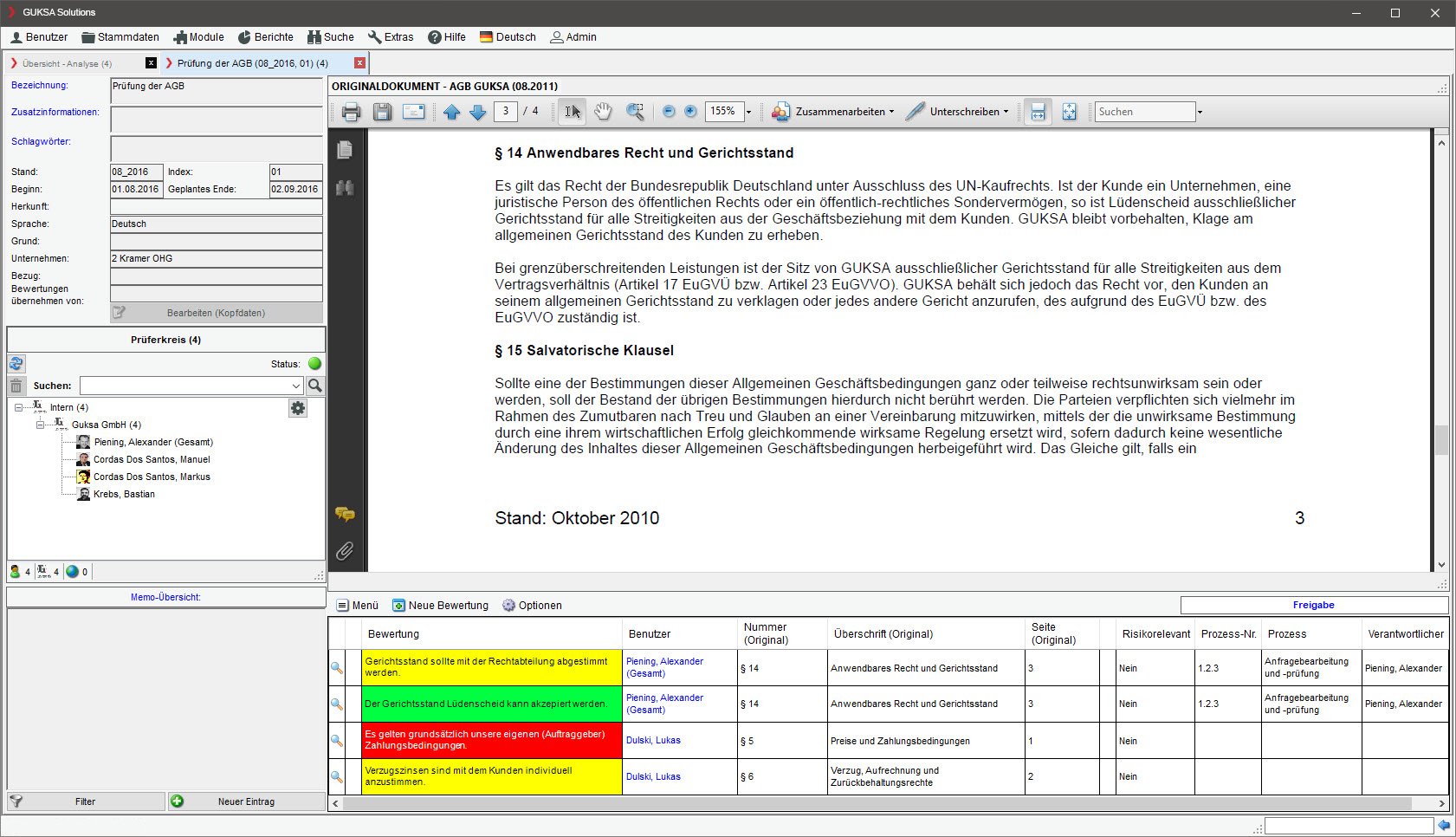Toggle fit-to-width scrolling mode
The height and width of the screenshot is (837, 1456).
[x=1038, y=112]
